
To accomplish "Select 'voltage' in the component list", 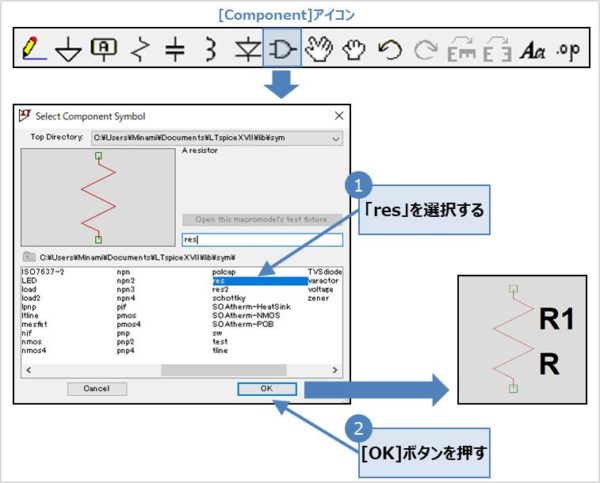I will click(x=321, y=290).
